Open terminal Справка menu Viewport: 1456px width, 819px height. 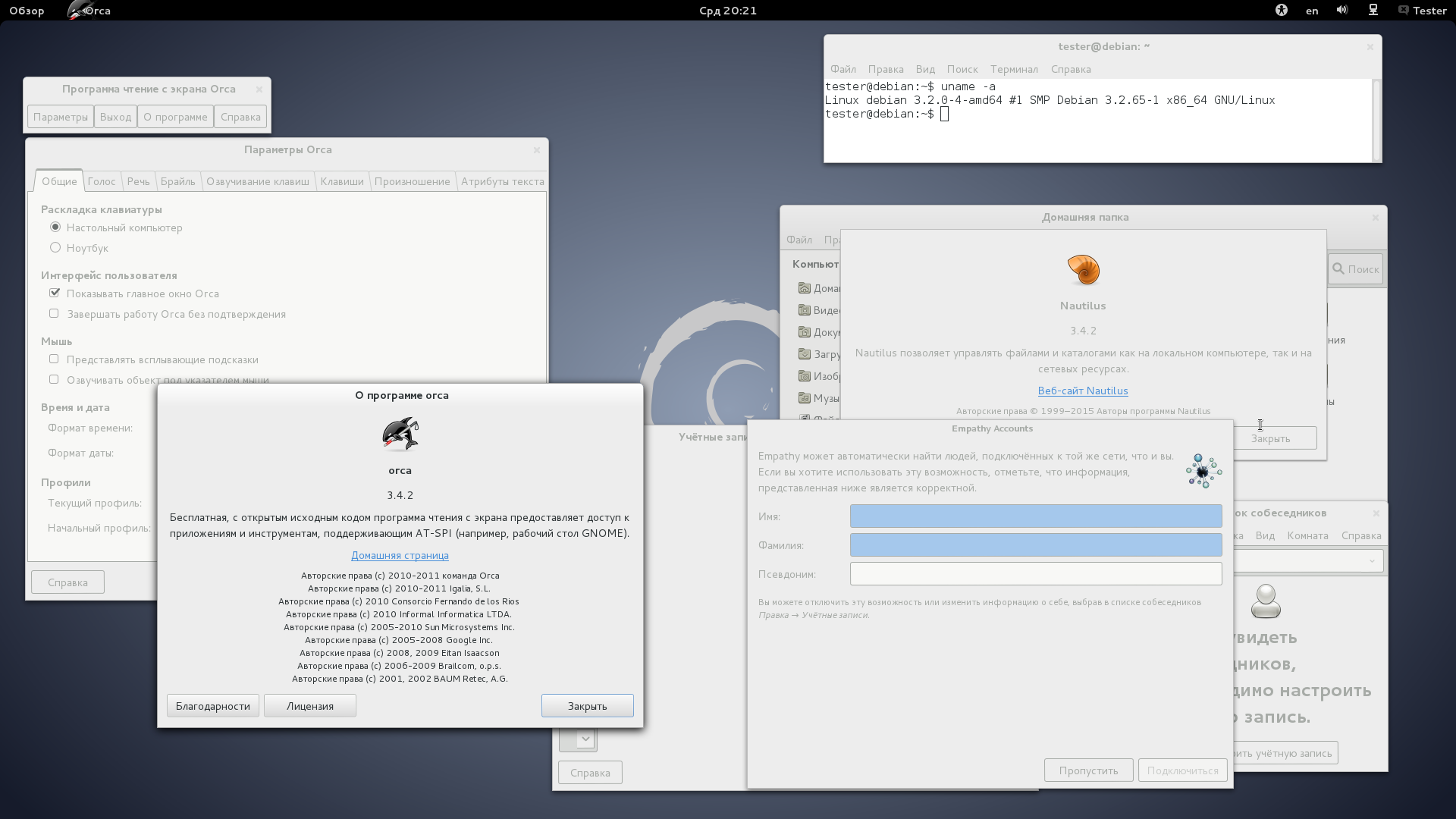pyautogui.click(x=1071, y=69)
